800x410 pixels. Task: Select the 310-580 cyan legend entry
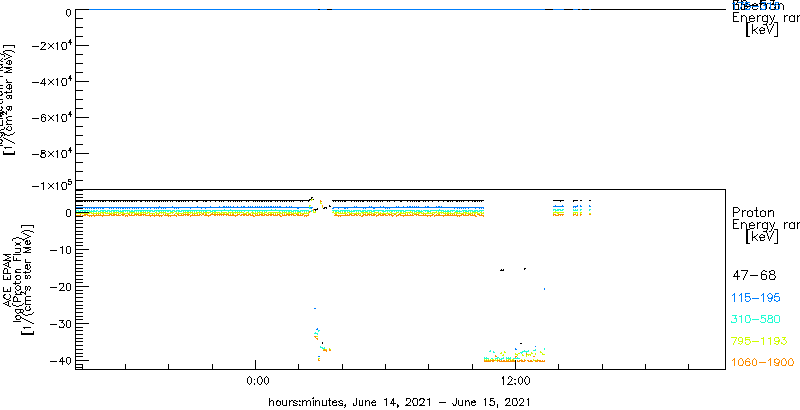tap(756, 319)
